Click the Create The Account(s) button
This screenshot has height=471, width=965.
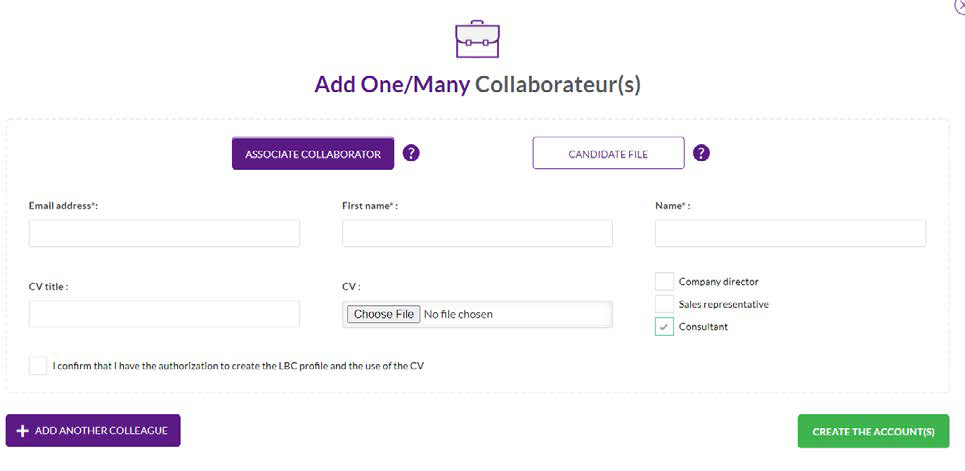pyautogui.click(x=873, y=431)
